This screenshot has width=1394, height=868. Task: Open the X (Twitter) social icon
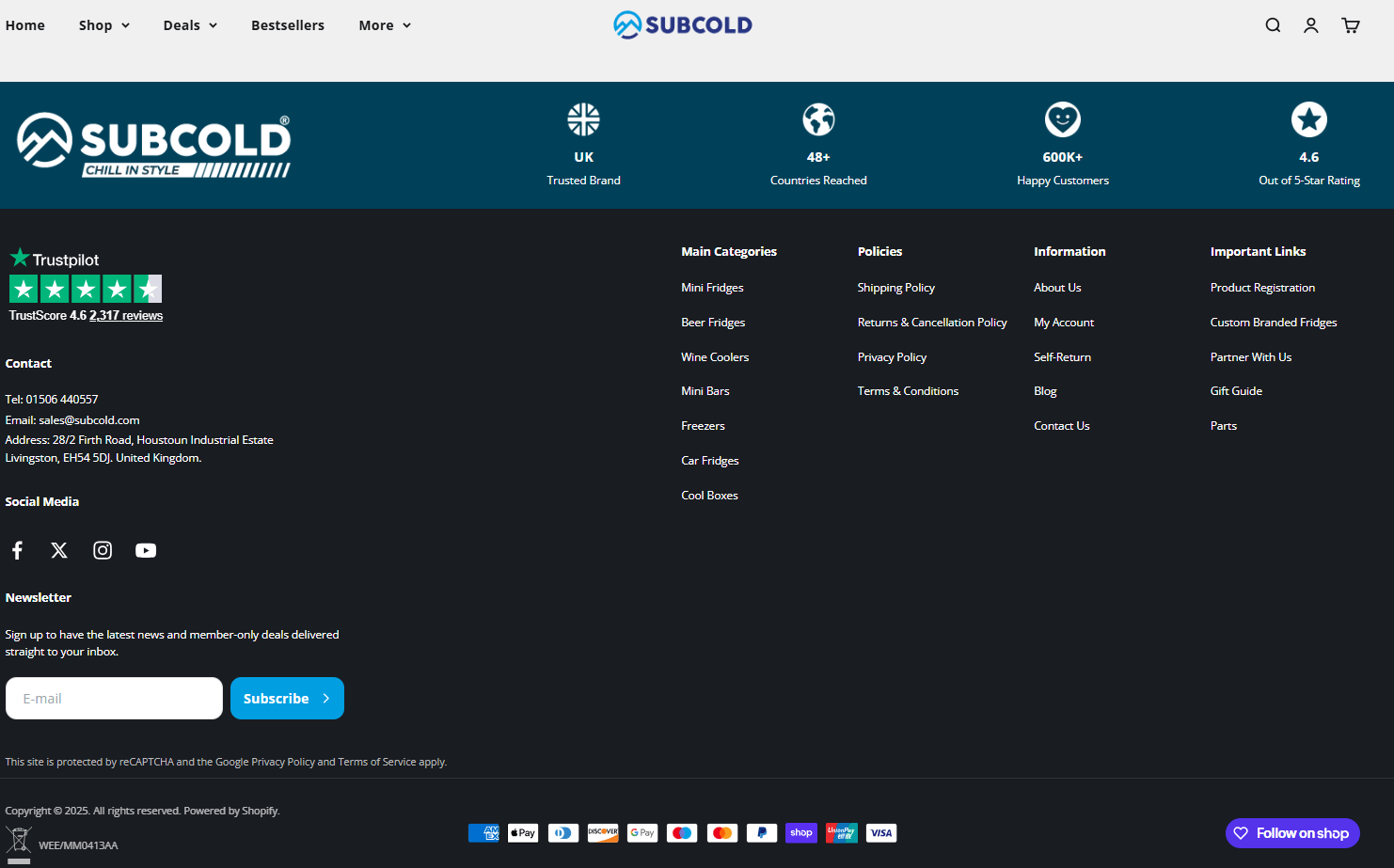58,550
